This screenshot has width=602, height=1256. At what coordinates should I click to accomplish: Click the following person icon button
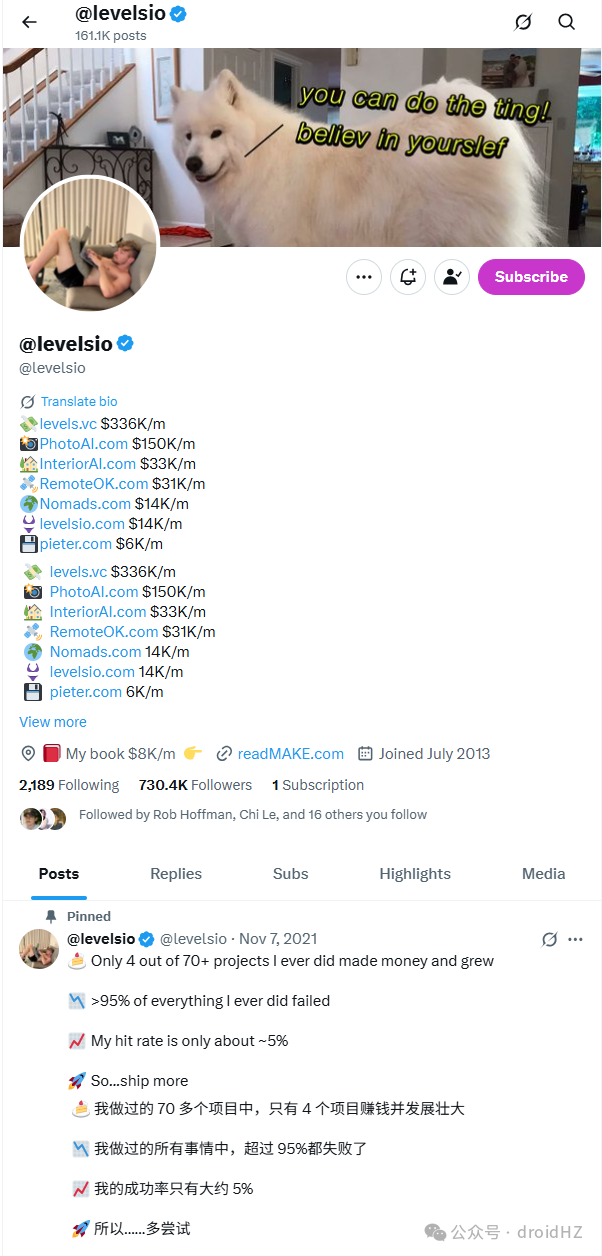[452, 277]
